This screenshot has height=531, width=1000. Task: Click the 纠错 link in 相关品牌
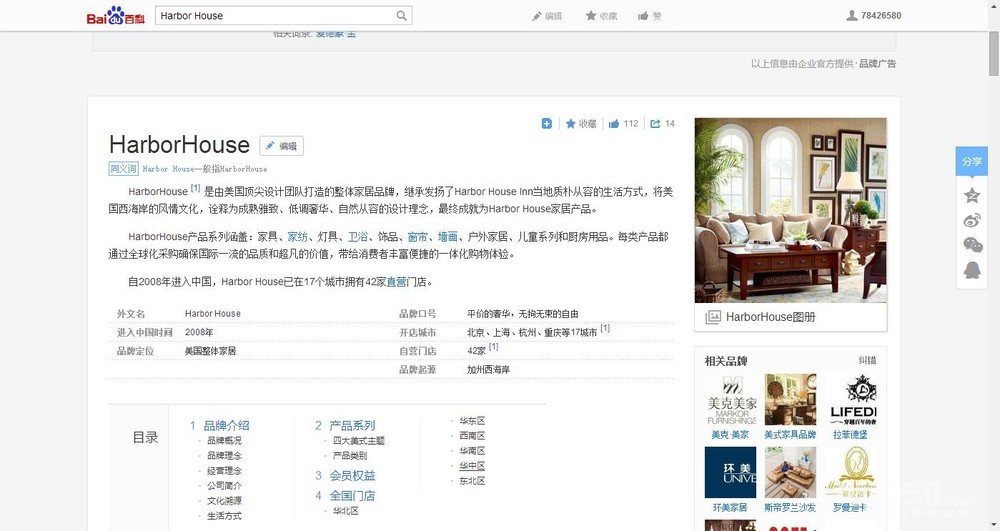(867, 361)
